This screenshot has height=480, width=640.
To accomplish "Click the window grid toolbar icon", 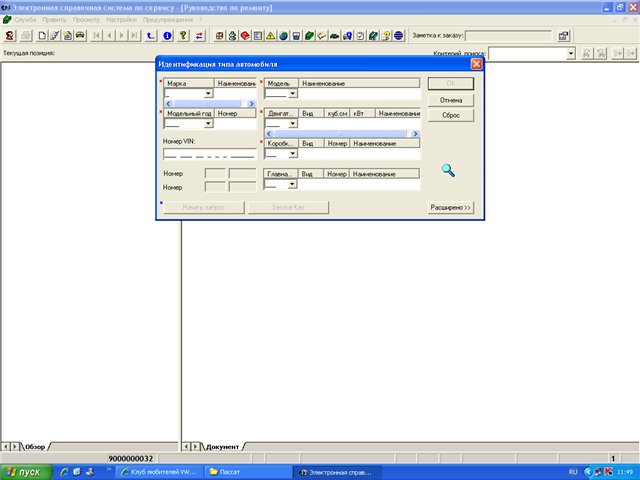I will pos(220,36).
